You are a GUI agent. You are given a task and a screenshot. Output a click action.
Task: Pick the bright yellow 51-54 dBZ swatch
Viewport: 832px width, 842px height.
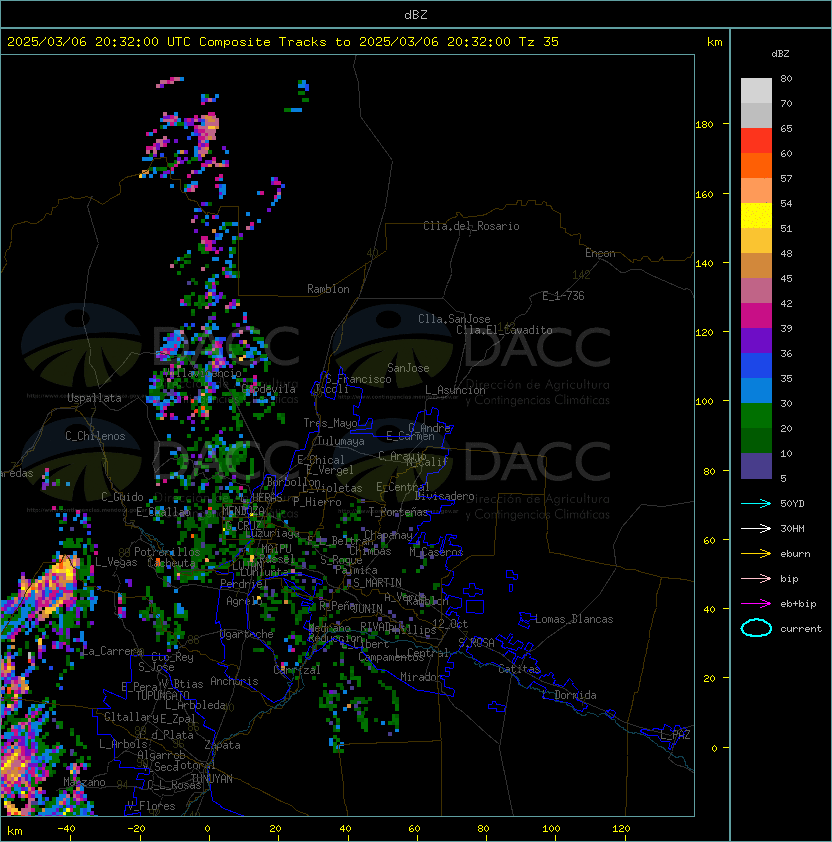tap(756, 216)
